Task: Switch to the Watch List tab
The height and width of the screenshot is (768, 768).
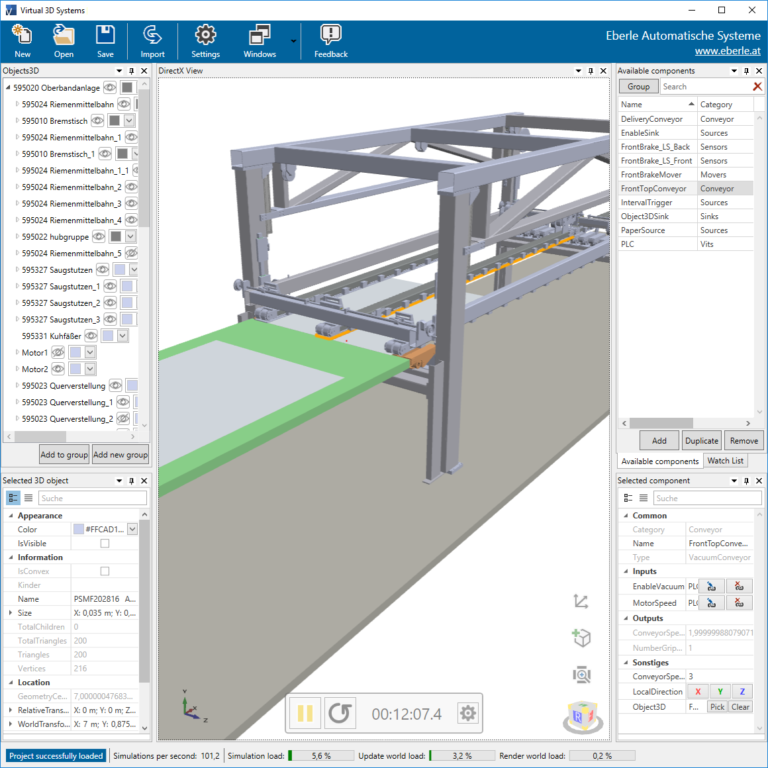Action: click(x=725, y=461)
